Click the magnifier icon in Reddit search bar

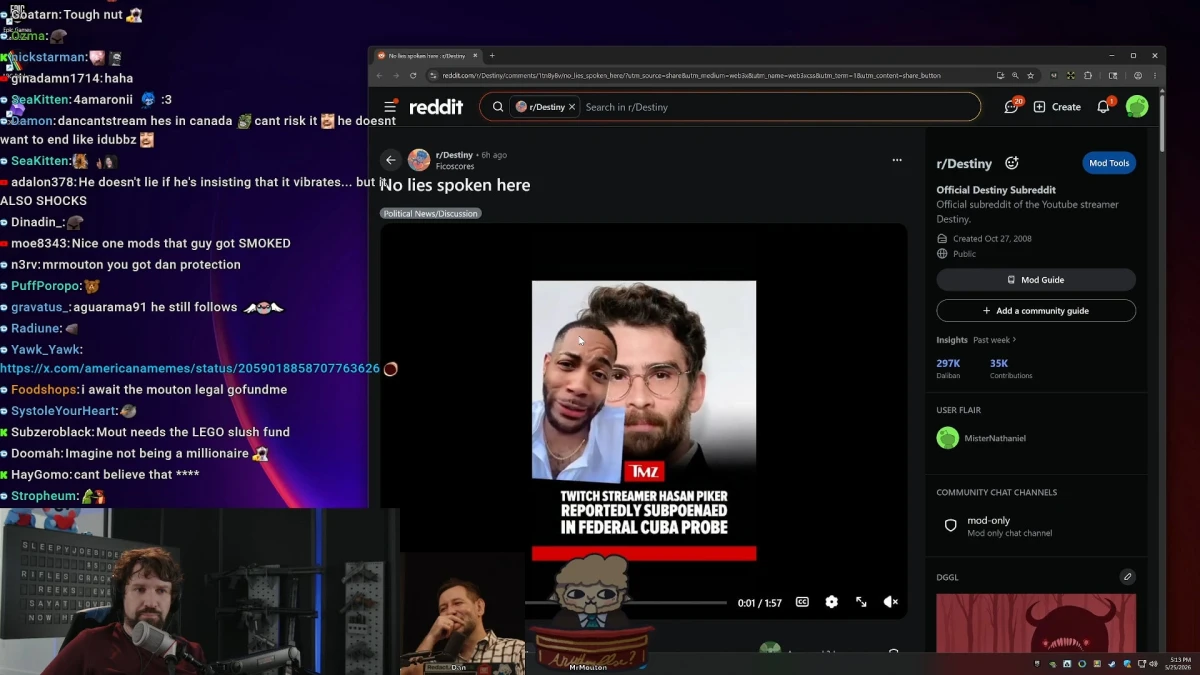497,107
